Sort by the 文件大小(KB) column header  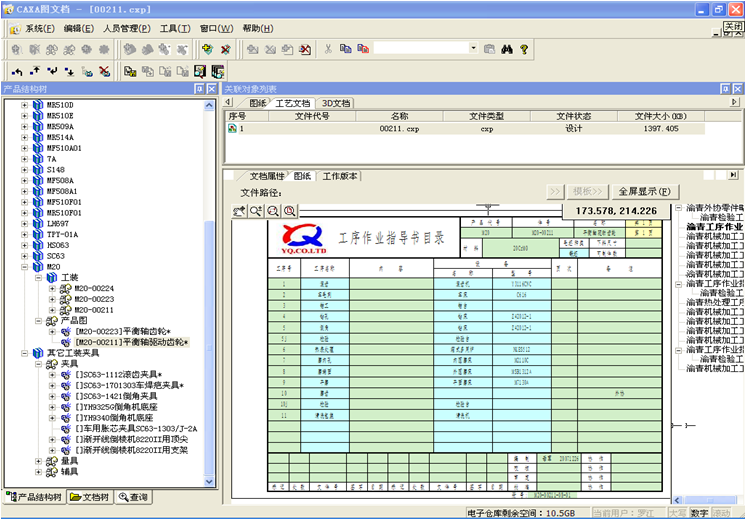(661, 116)
